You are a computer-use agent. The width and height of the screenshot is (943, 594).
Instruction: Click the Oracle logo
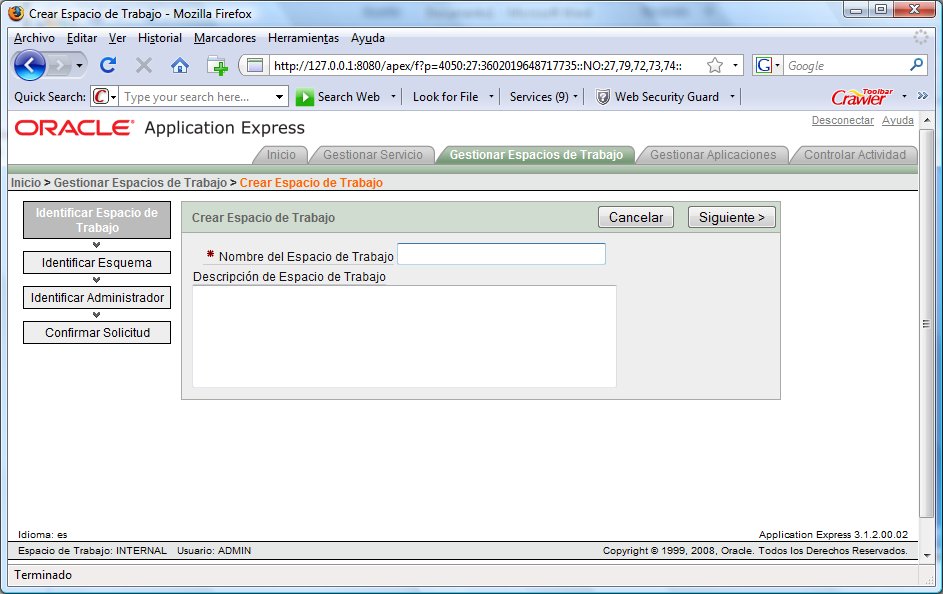(x=74, y=127)
